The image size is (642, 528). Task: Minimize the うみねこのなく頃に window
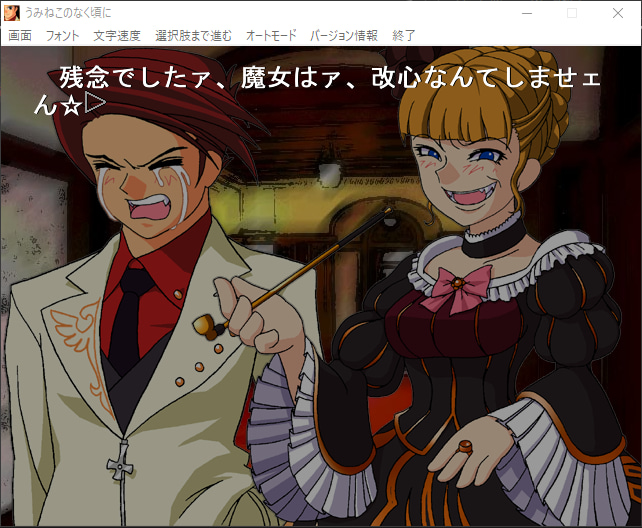[525, 13]
